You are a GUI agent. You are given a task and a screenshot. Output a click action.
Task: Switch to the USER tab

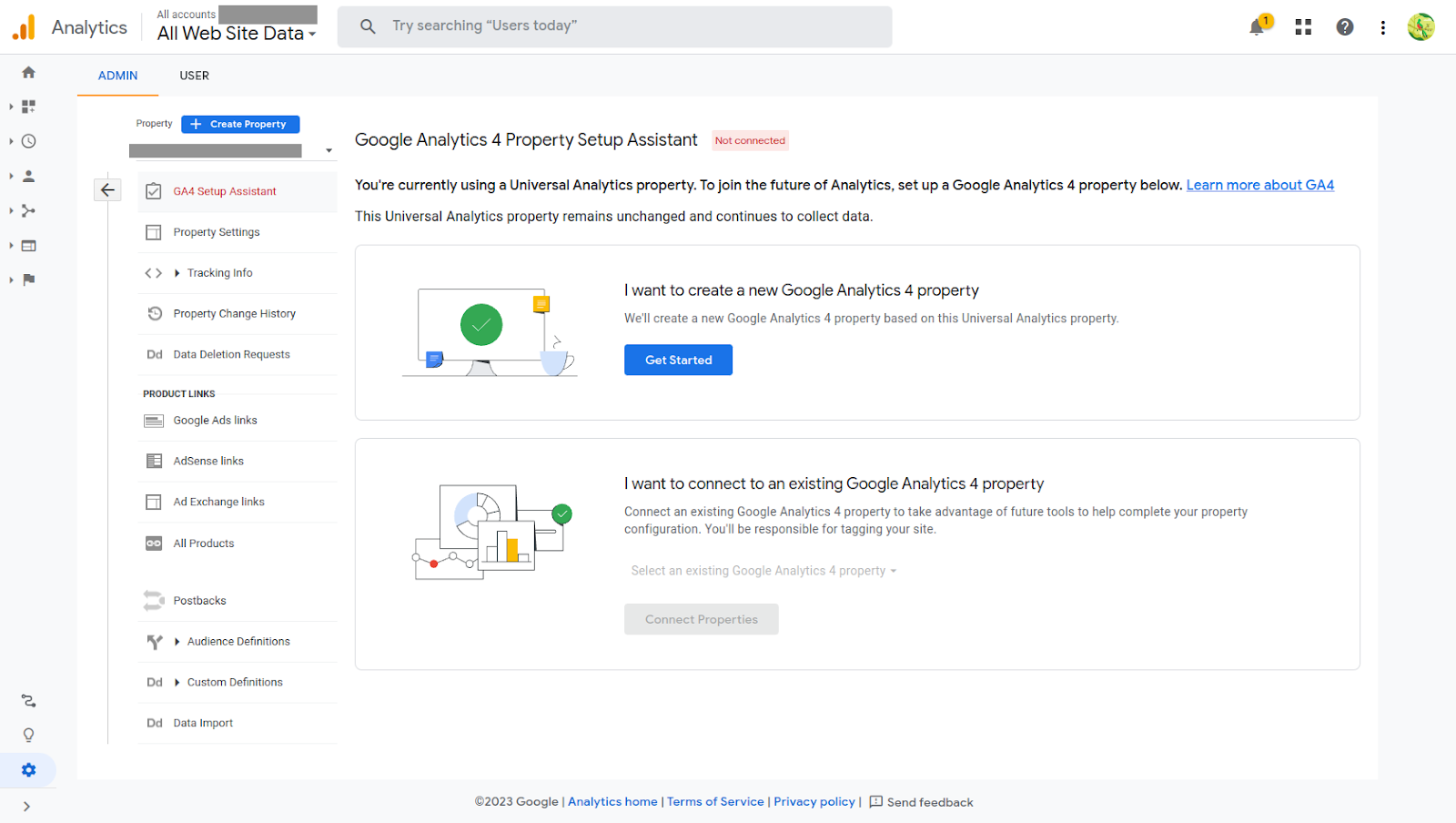click(194, 76)
